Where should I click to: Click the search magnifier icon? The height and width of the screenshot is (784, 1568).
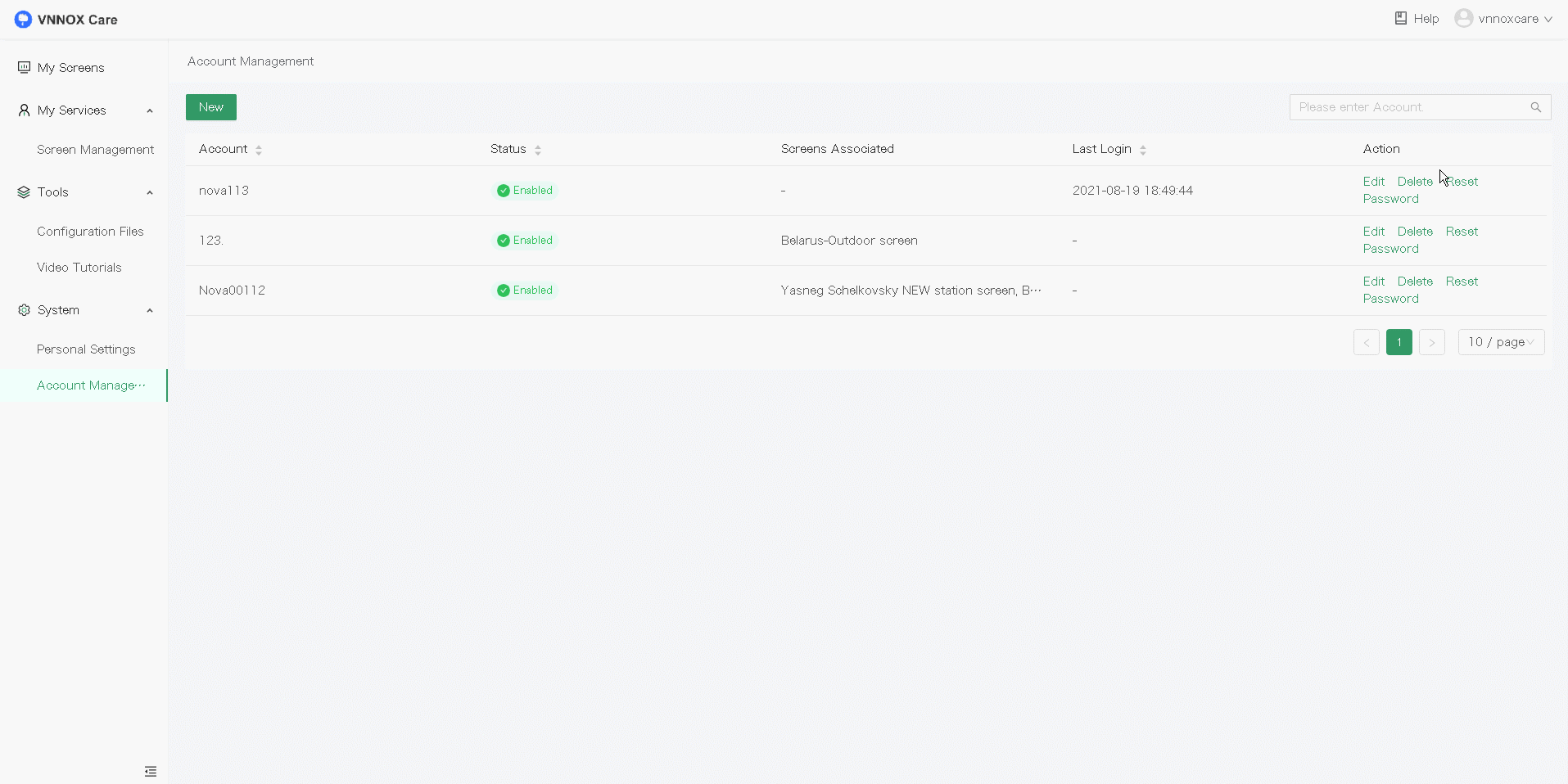pyautogui.click(x=1535, y=107)
